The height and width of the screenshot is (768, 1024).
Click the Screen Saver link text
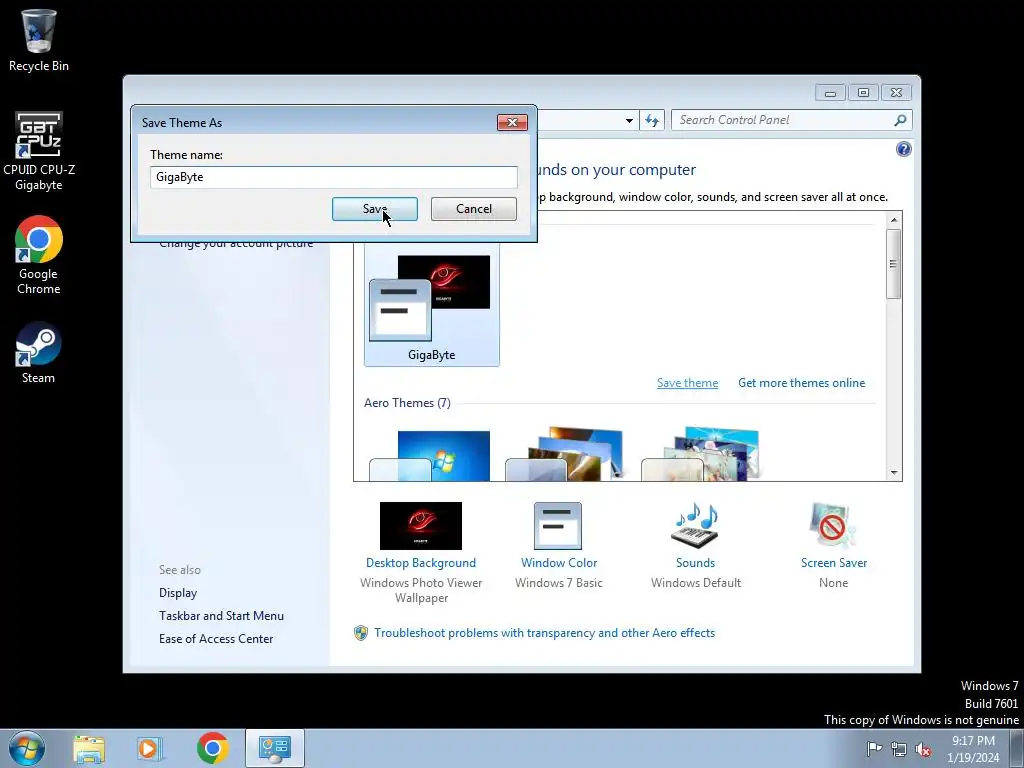point(834,563)
